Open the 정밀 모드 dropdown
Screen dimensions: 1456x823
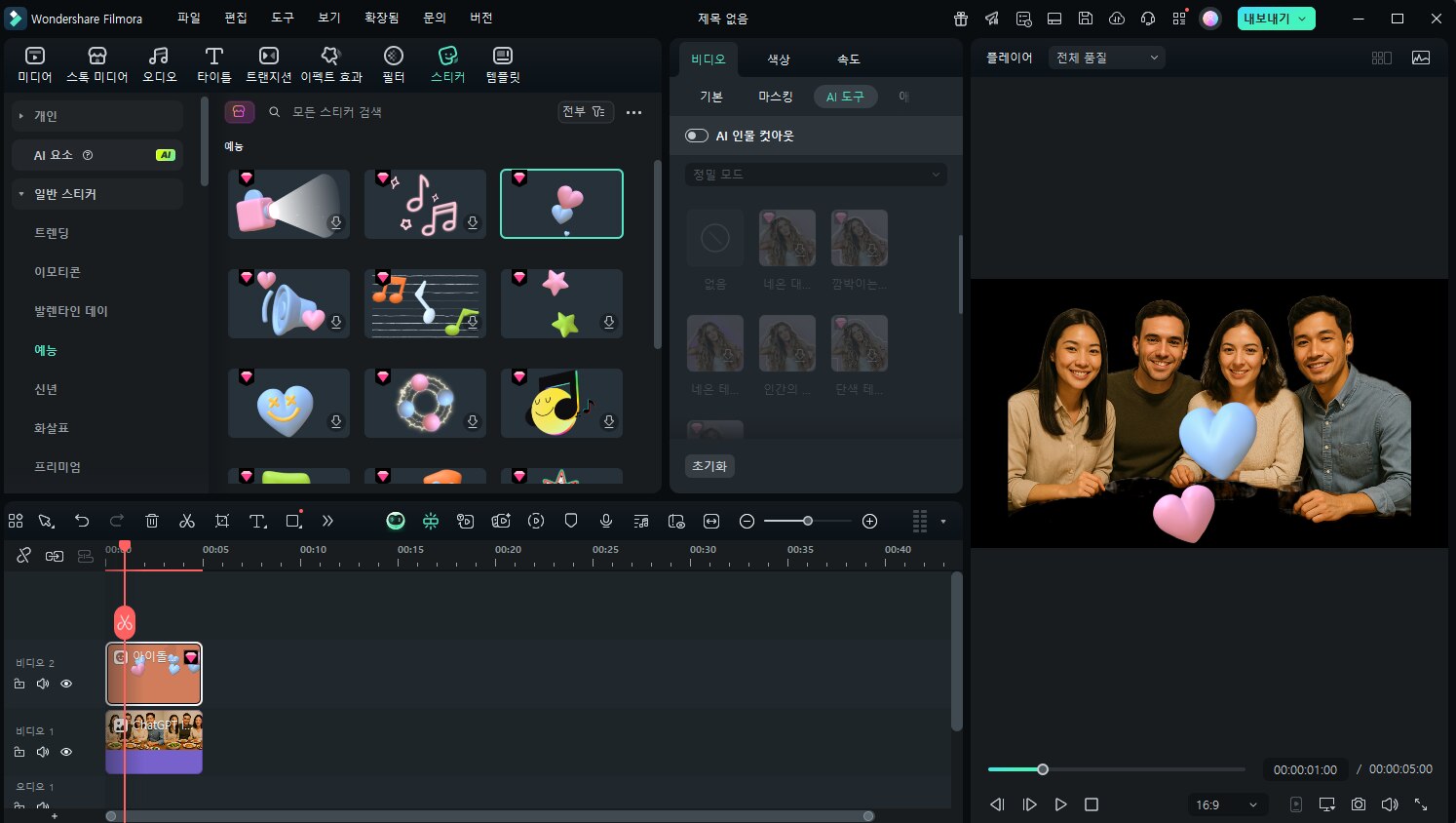816,175
